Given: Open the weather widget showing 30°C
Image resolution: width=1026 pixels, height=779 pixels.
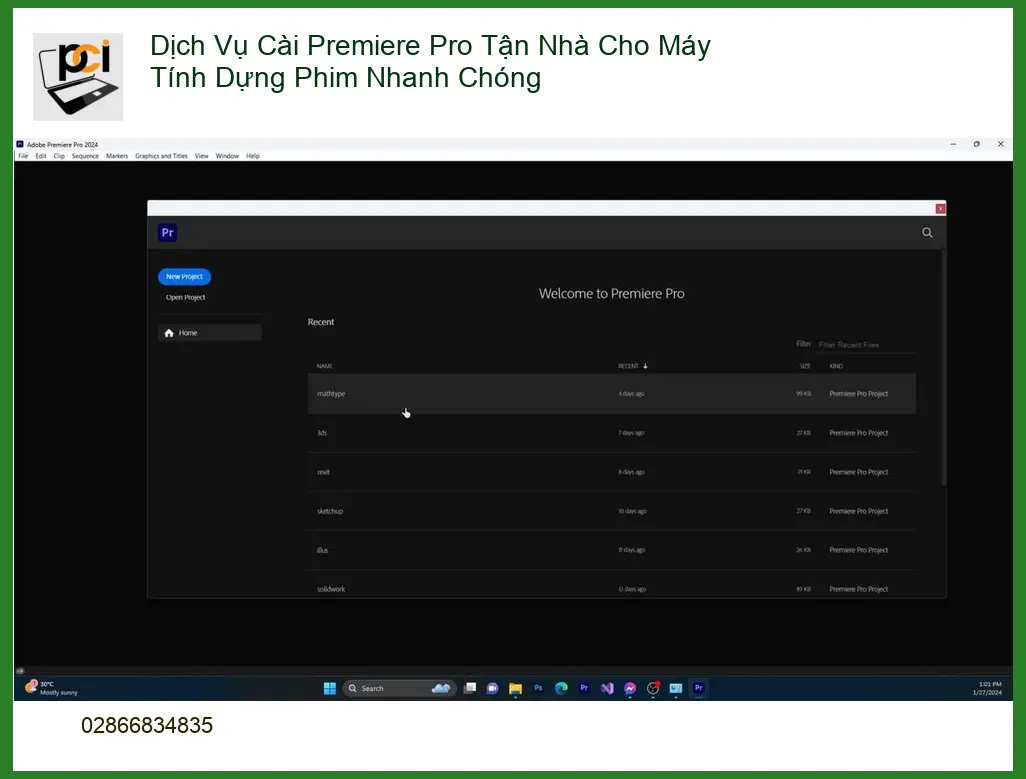Looking at the screenshot, I should [51, 688].
